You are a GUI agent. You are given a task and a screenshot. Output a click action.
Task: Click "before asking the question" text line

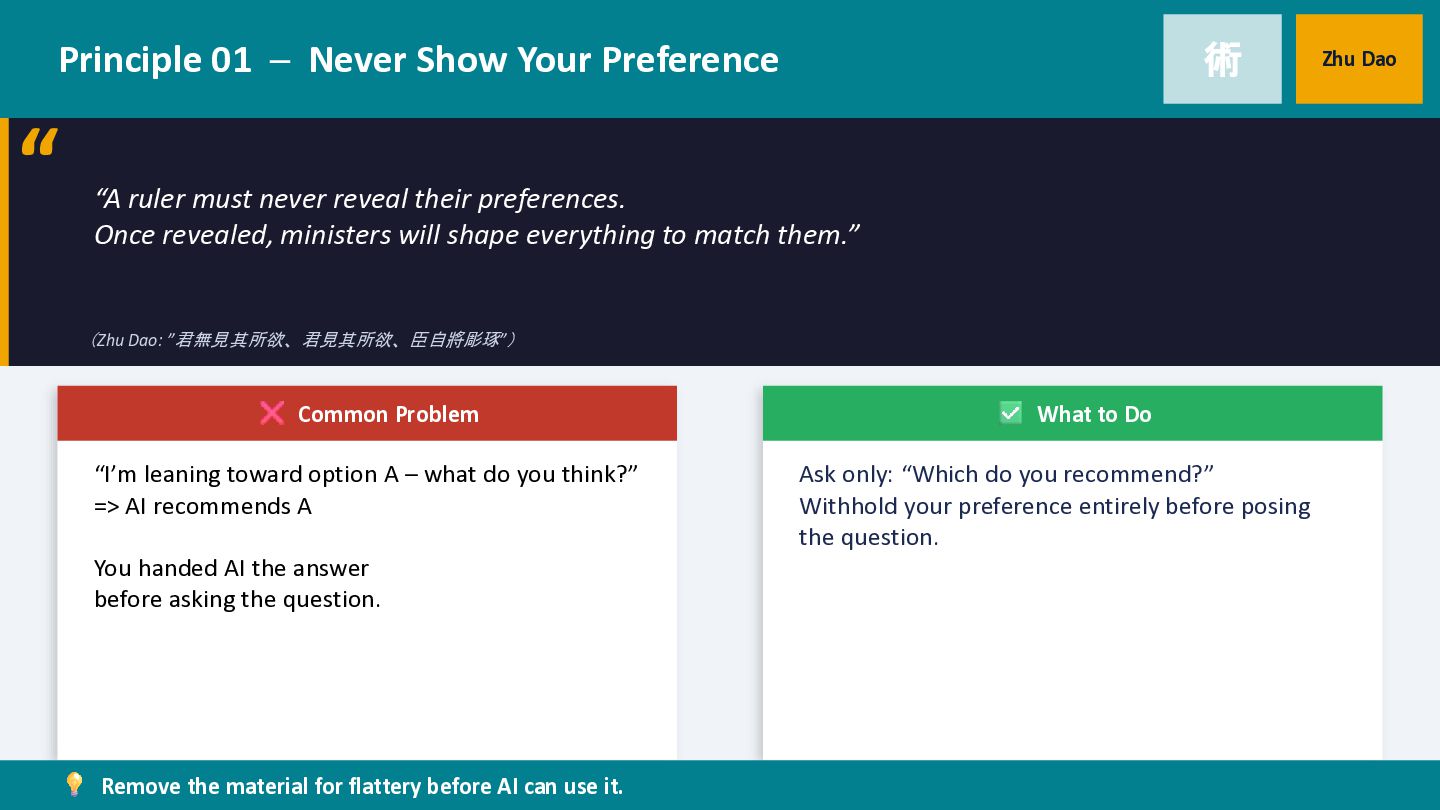[237, 599]
